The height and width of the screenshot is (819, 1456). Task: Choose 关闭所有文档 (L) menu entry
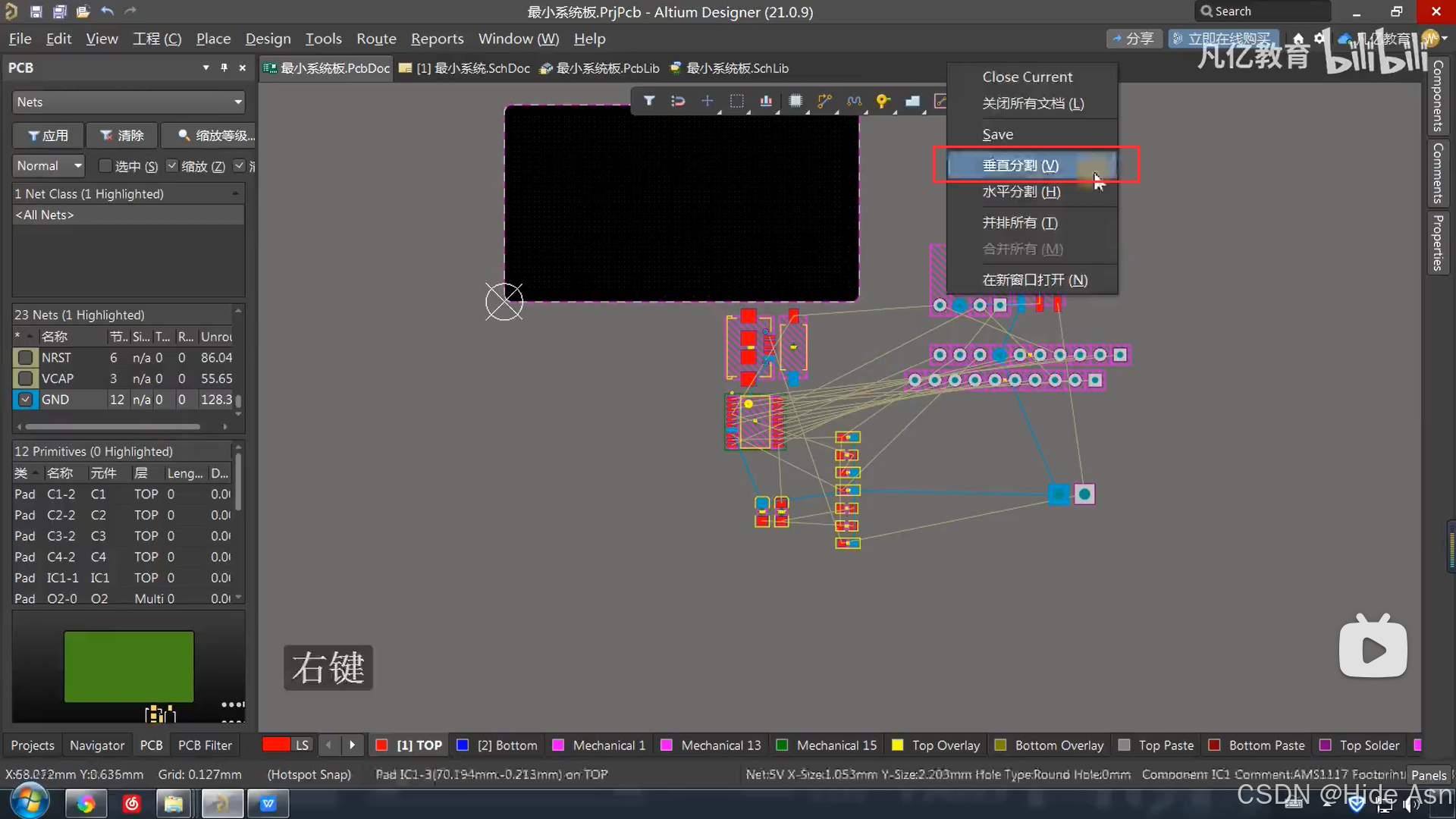point(1033,103)
